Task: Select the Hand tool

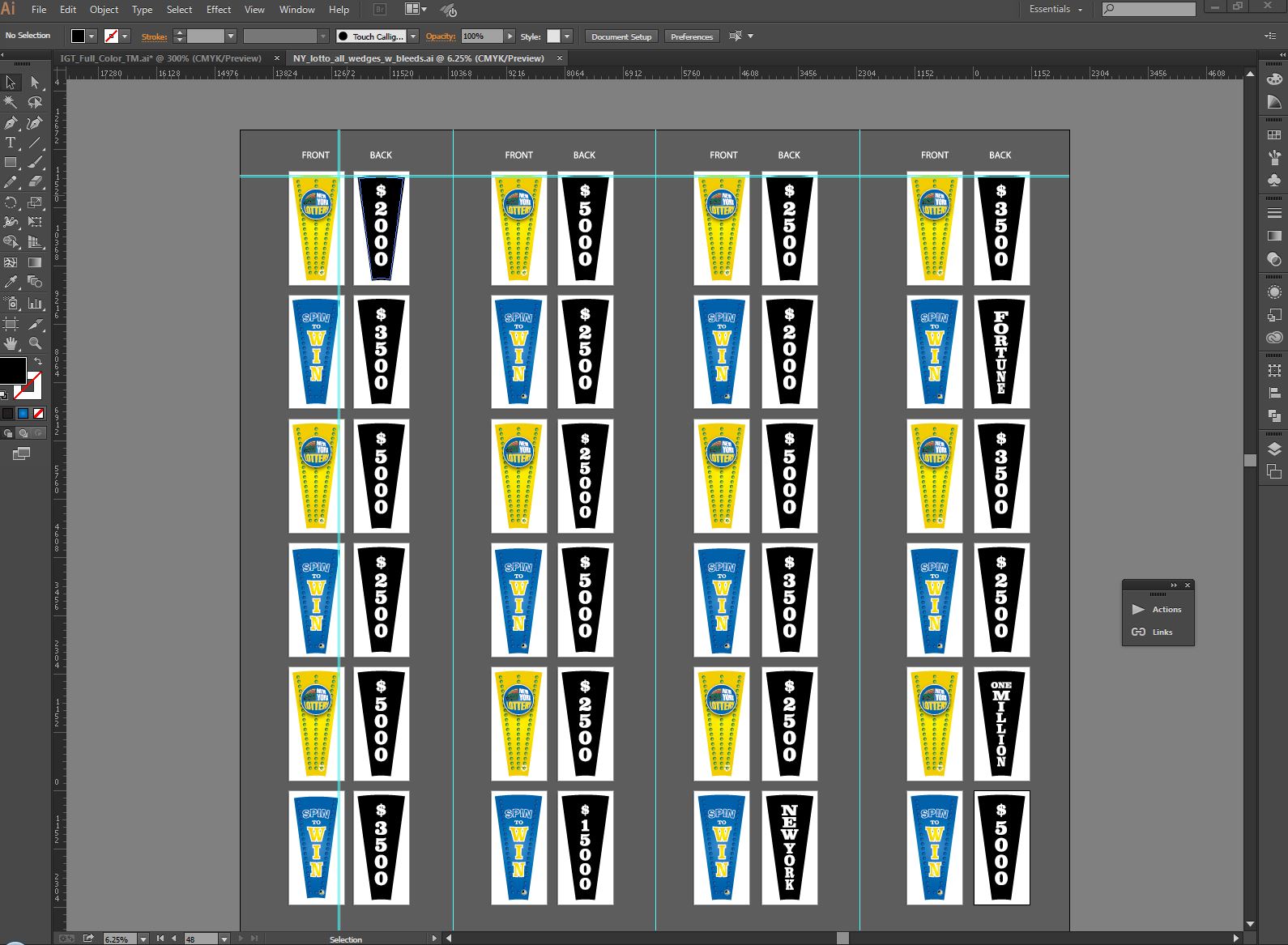Action: (x=11, y=343)
